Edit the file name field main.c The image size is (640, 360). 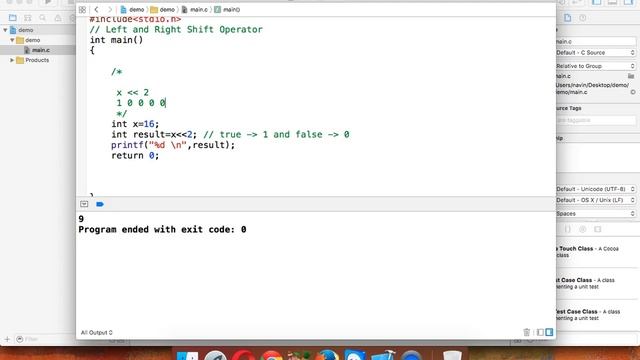point(596,41)
